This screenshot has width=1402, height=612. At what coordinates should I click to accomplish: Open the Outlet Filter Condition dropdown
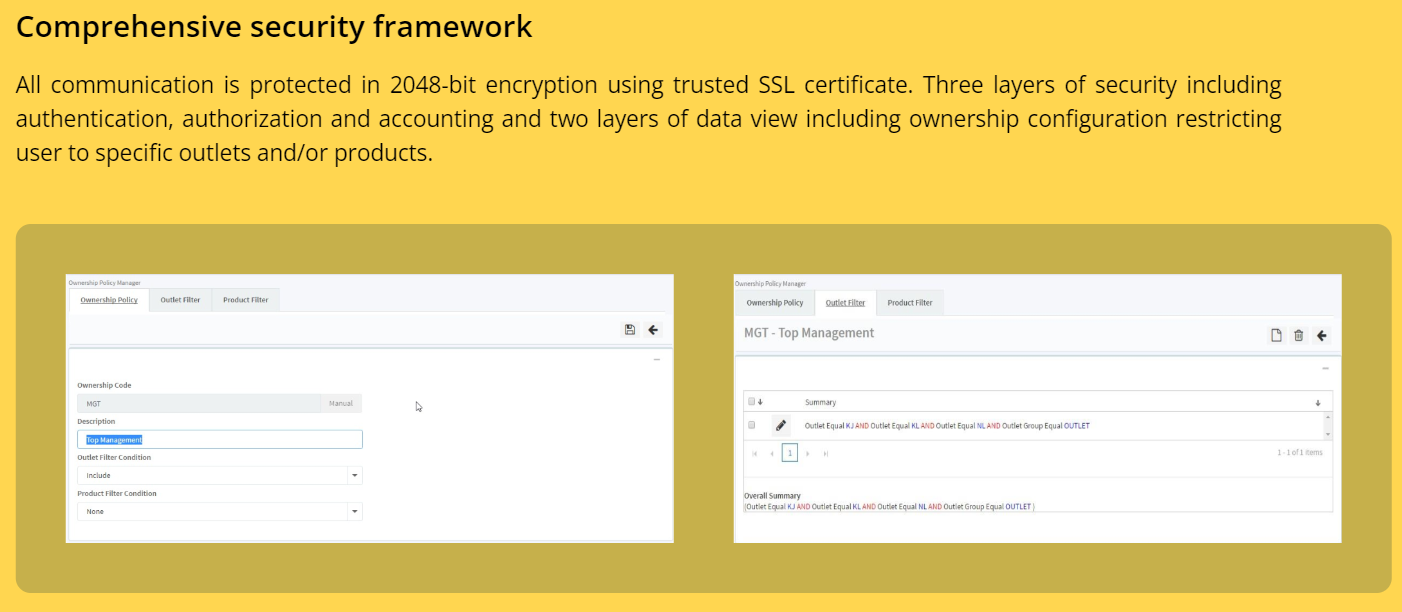[354, 476]
